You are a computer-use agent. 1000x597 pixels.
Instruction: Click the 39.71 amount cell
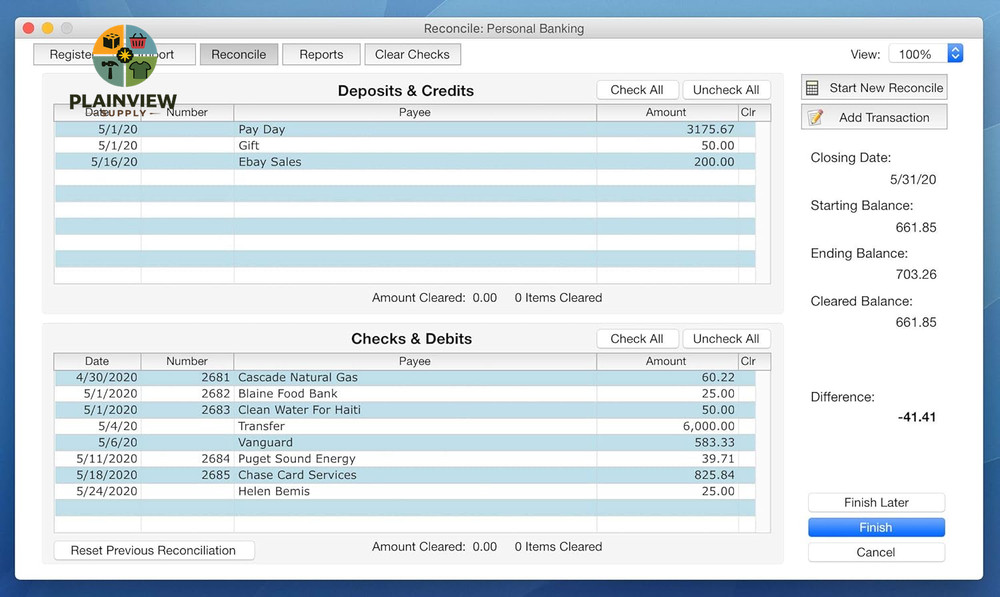(718, 459)
